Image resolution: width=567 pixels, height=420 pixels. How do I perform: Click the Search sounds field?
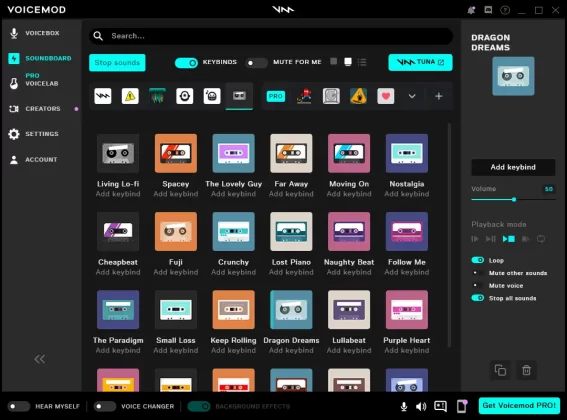tap(271, 36)
